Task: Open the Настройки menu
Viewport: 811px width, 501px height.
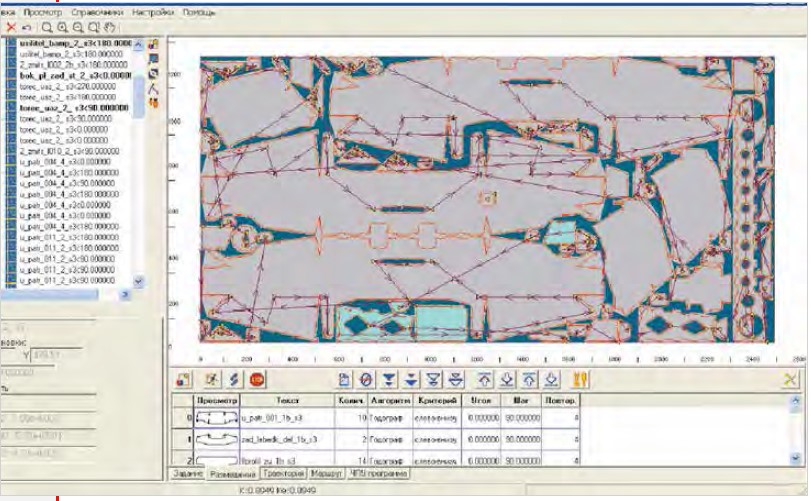Action: click(150, 9)
